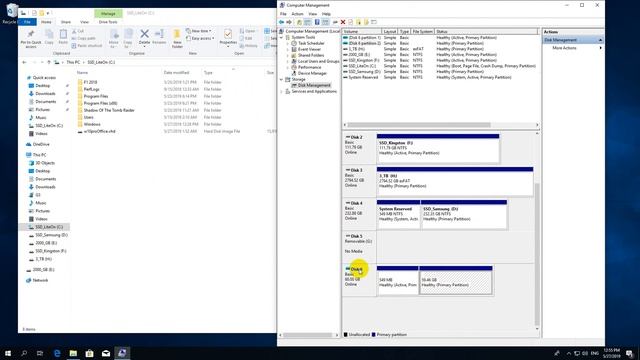Click Up arrow in Explorer address bar

click(x=49, y=62)
